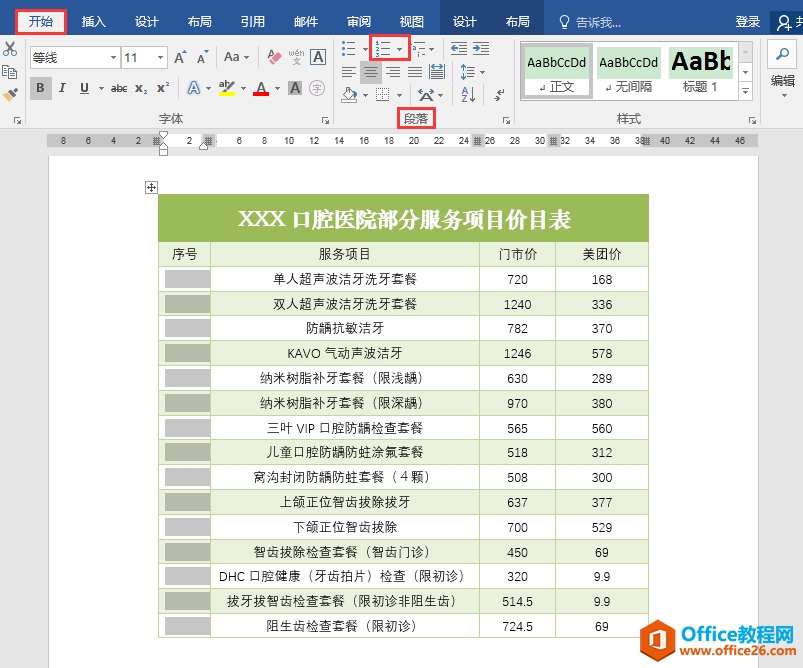Apply character shading icon
This screenshot has height=668, width=803.
click(x=295, y=88)
